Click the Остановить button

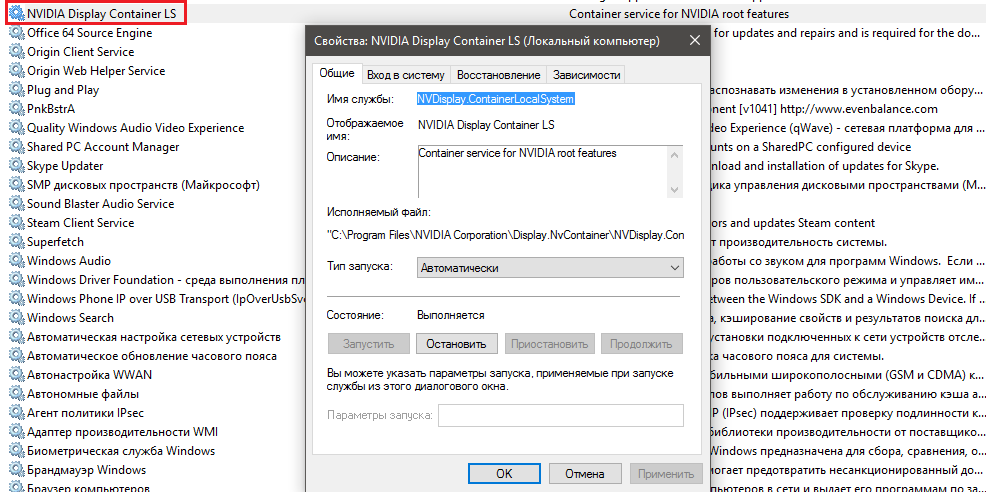point(457,344)
